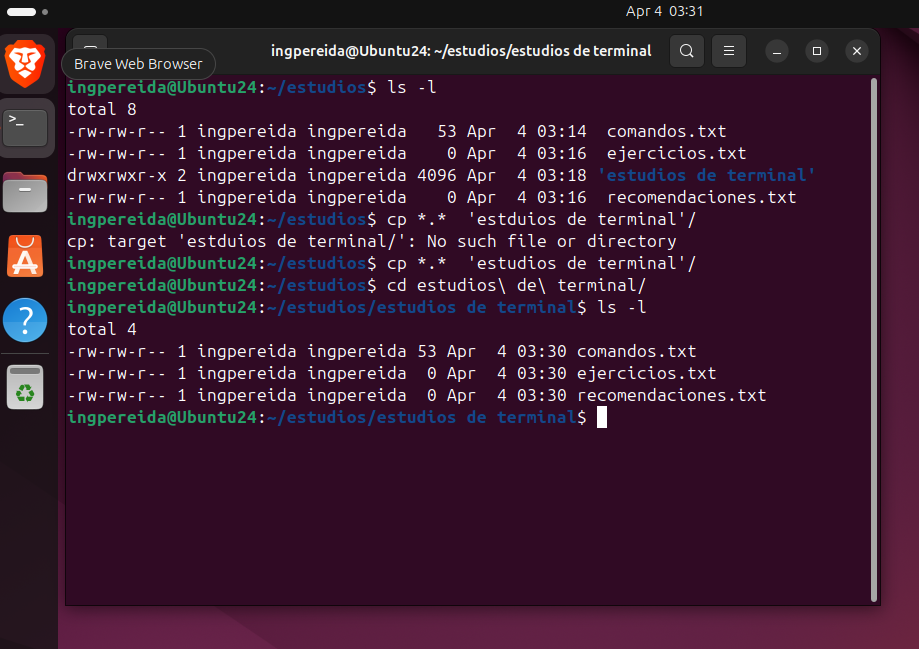919x649 pixels.
Task: Open Brave Web Browser from the dock
Action: click(25, 63)
